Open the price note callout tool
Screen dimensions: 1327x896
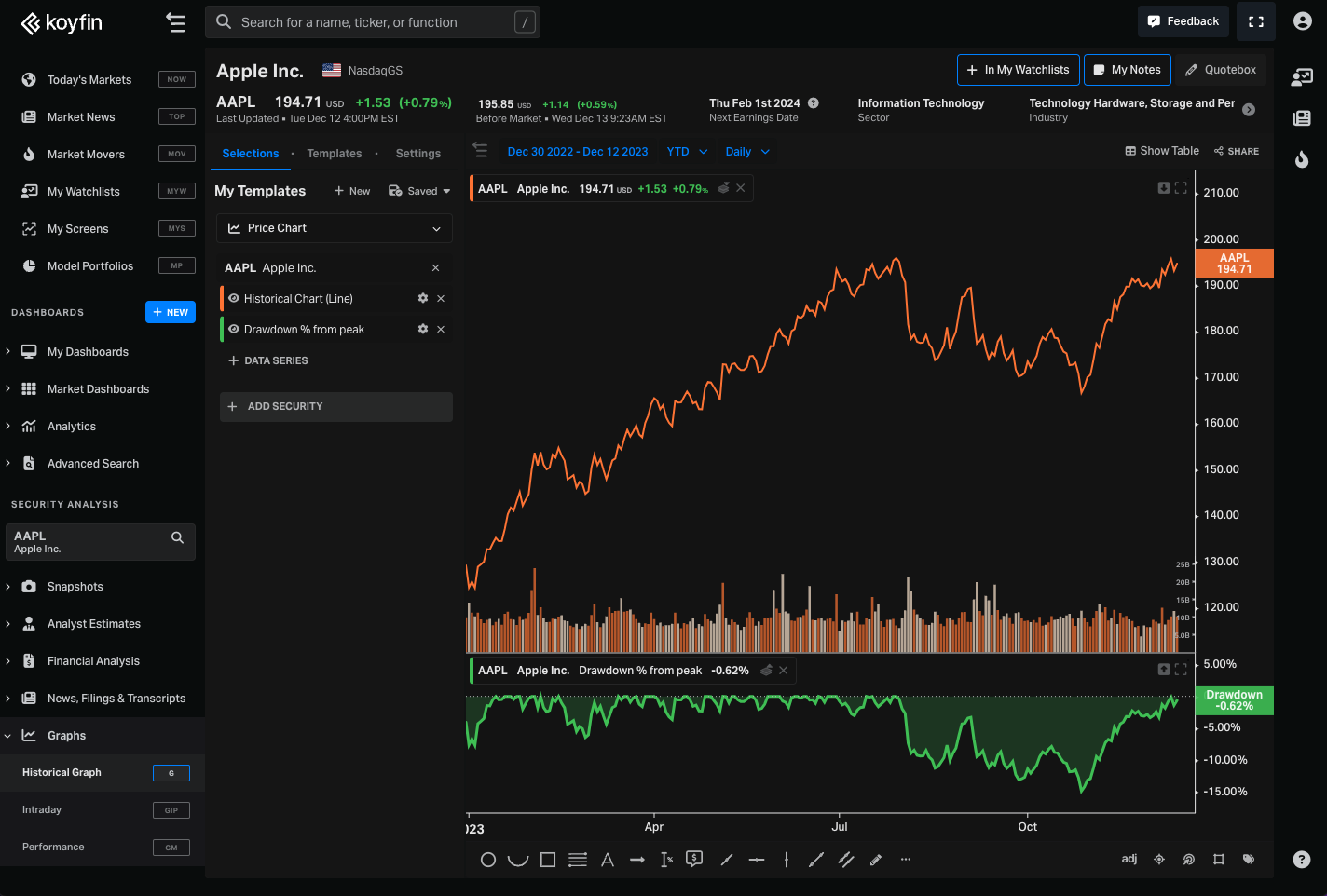(x=694, y=860)
